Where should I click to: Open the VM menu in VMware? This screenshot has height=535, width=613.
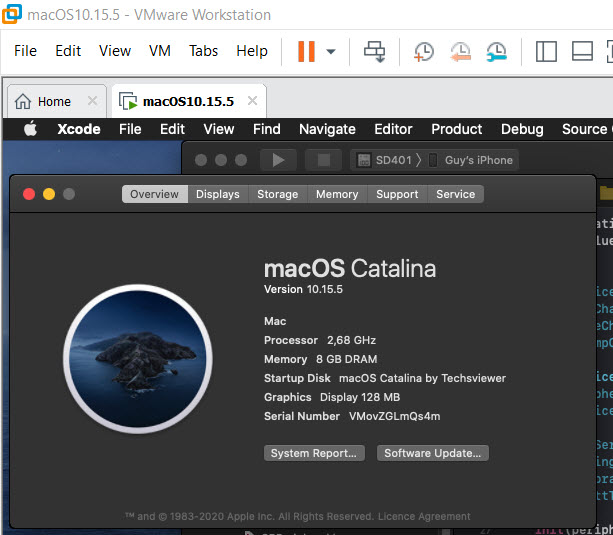(160, 51)
